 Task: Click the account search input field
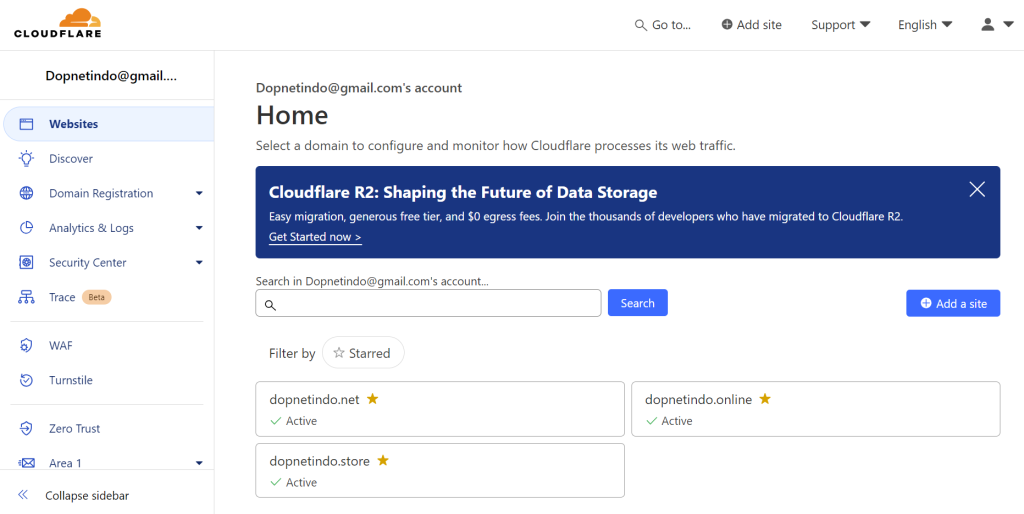[x=428, y=303]
